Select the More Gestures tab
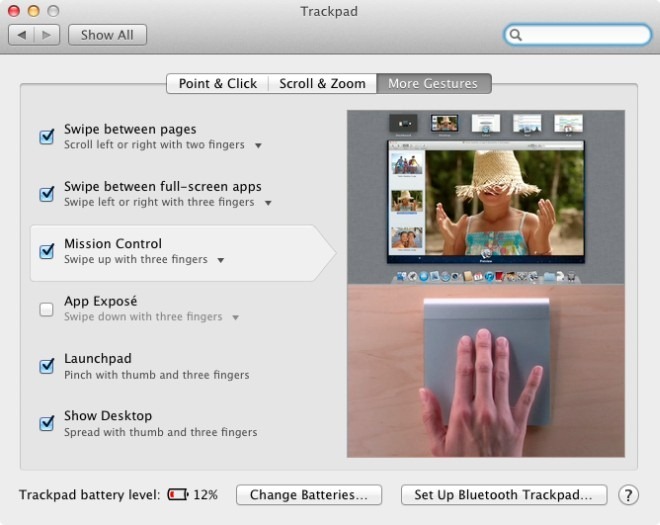 click(434, 83)
